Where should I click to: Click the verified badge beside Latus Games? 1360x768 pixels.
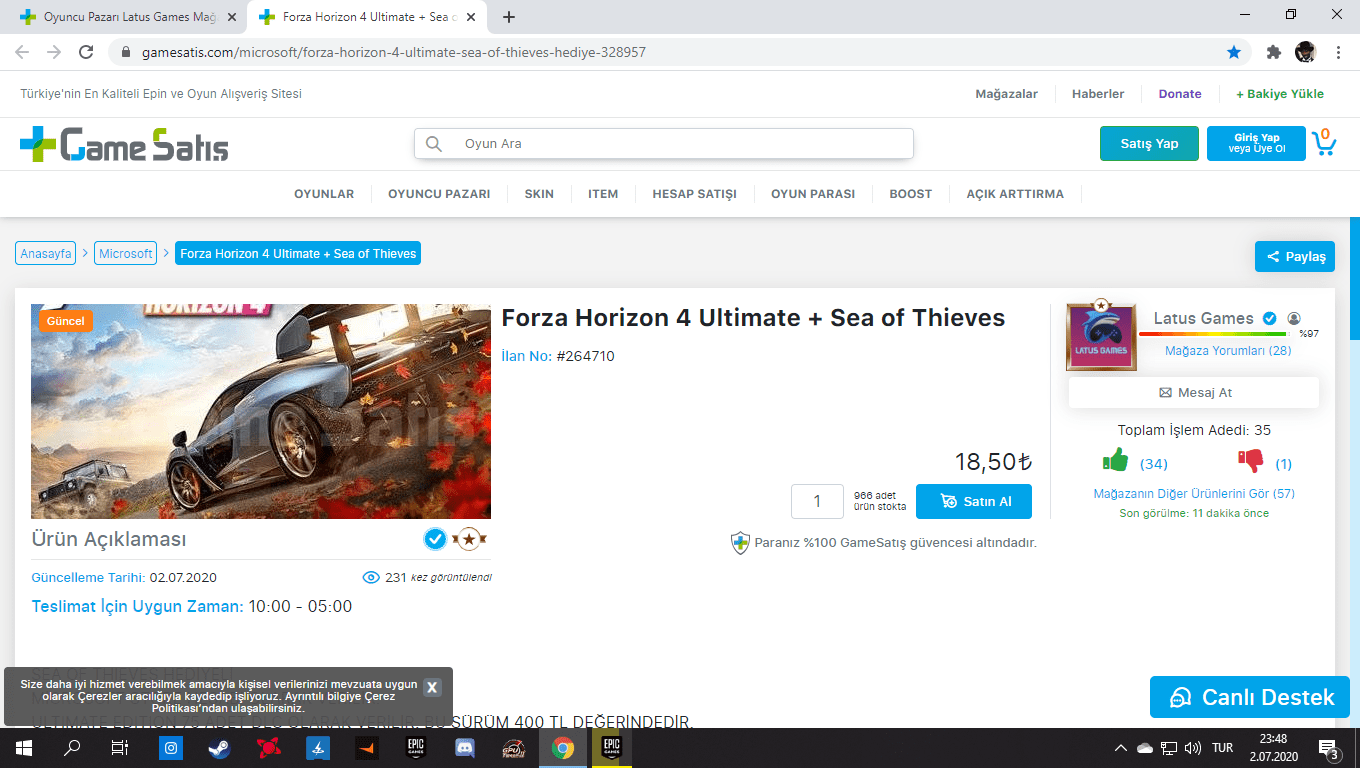coord(1270,318)
